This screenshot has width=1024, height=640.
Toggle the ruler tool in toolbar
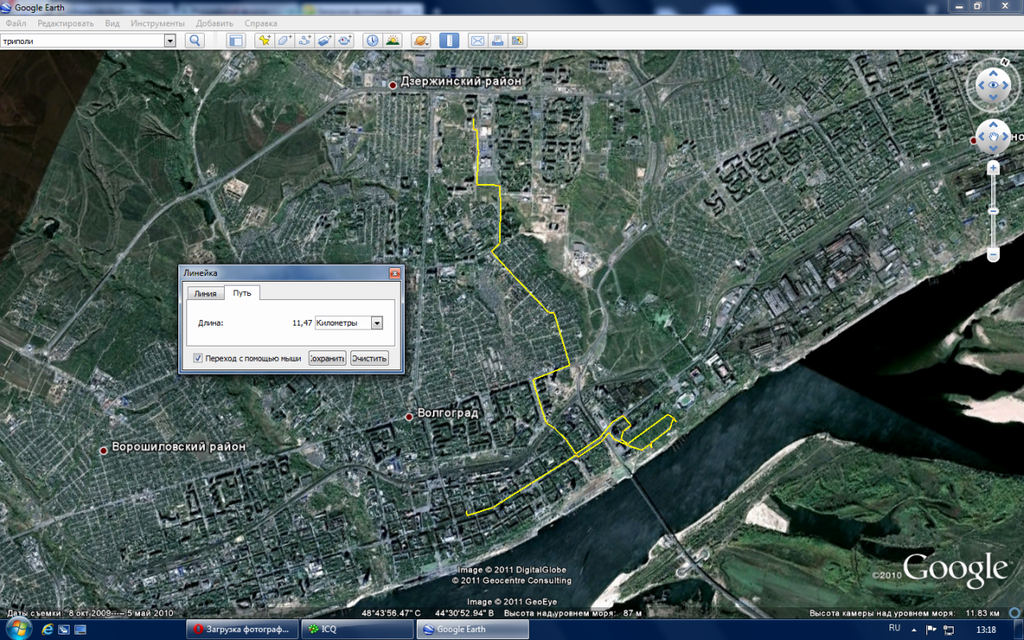pos(449,40)
